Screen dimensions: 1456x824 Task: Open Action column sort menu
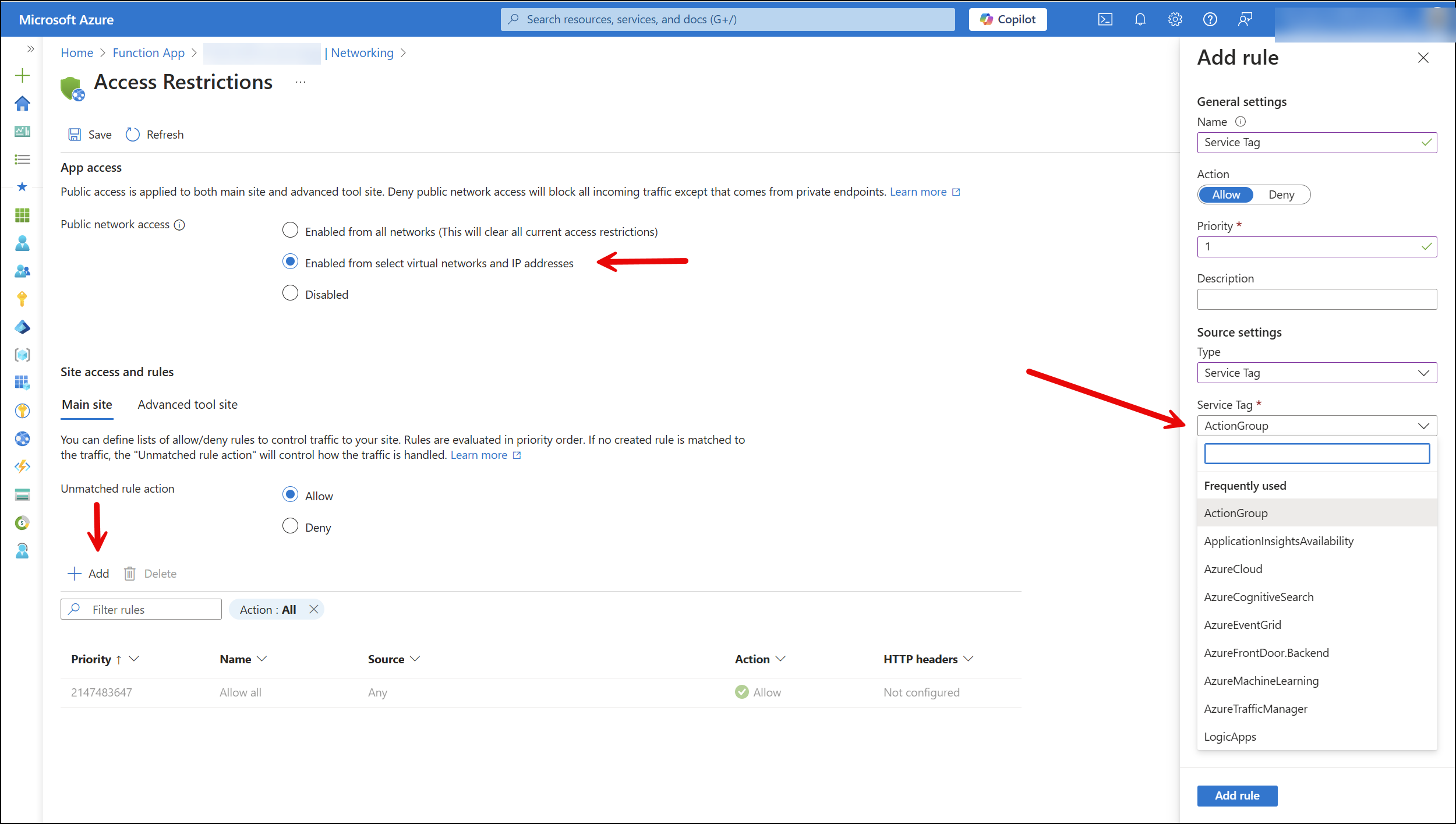(780, 659)
